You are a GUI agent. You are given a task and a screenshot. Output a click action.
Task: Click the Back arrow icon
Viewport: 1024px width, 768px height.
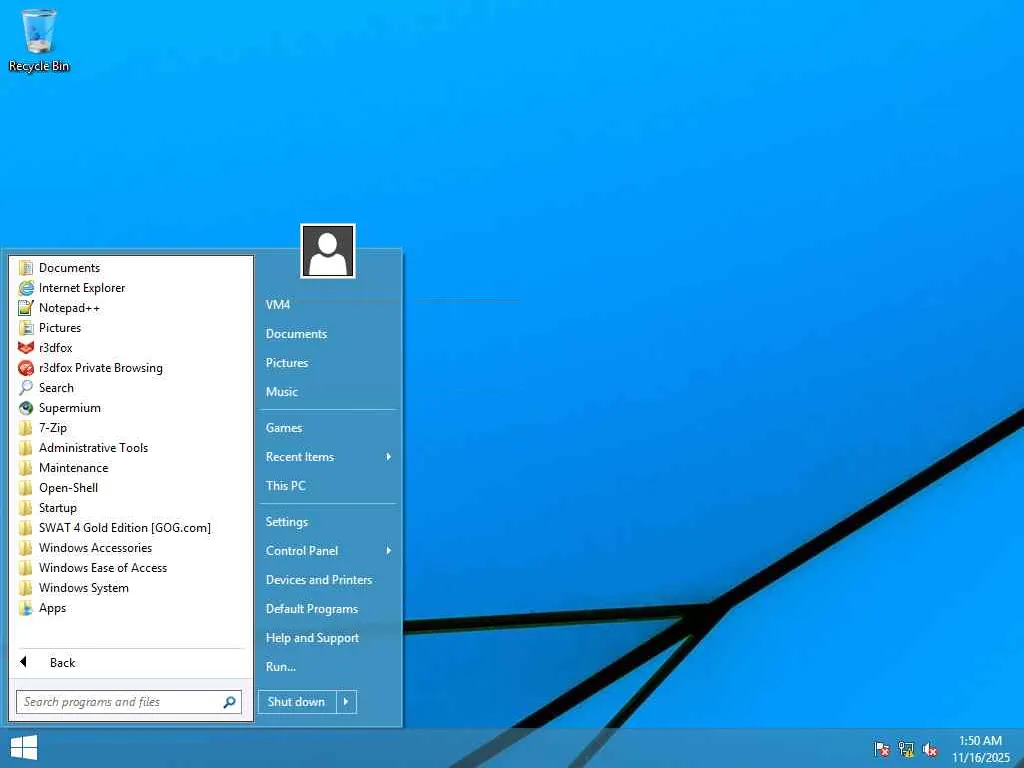coord(24,662)
